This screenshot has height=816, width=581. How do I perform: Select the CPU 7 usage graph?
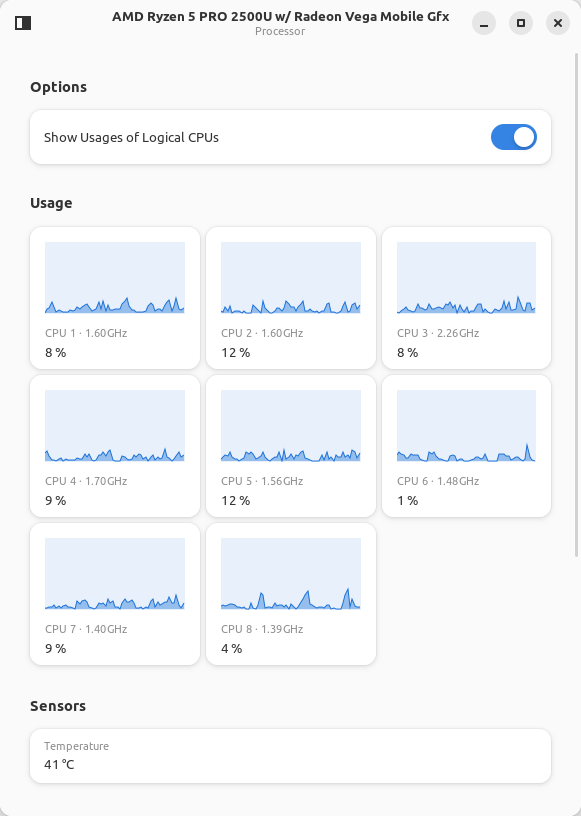(x=115, y=573)
